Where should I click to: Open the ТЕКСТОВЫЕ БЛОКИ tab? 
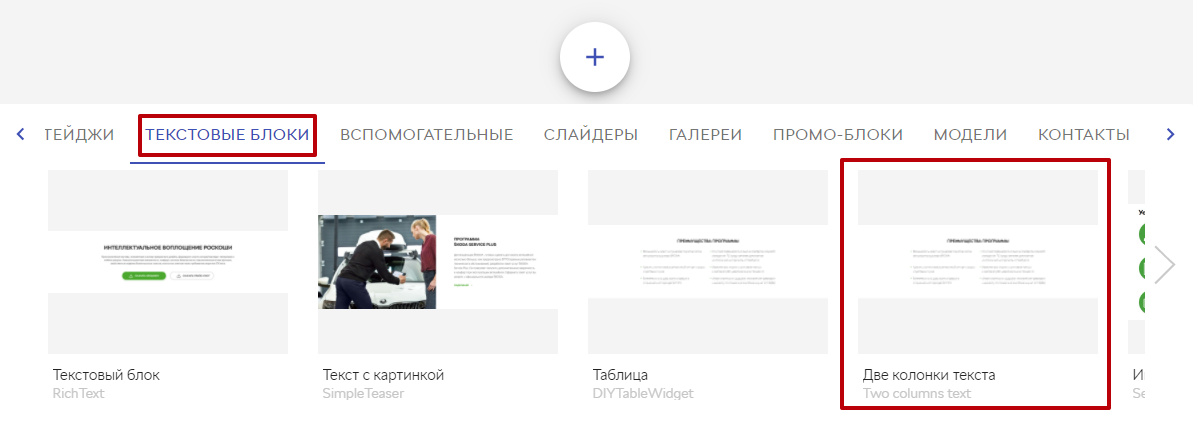tap(227, 135)
